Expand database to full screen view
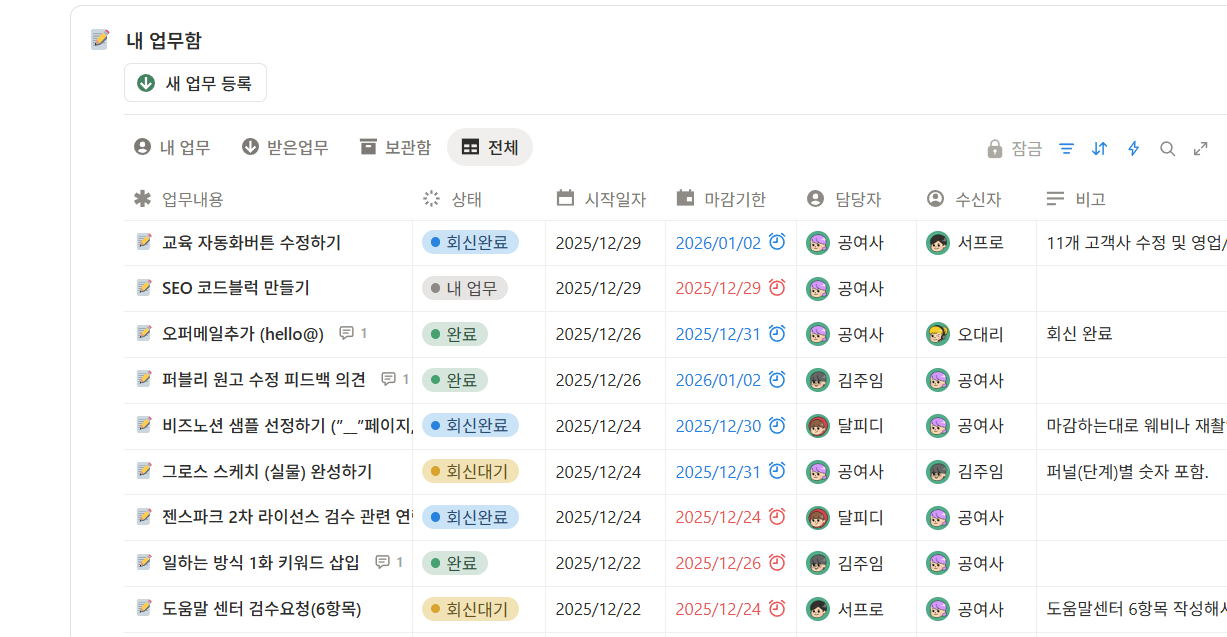This screenshot has width=1227, height=637. (1201, 148)
